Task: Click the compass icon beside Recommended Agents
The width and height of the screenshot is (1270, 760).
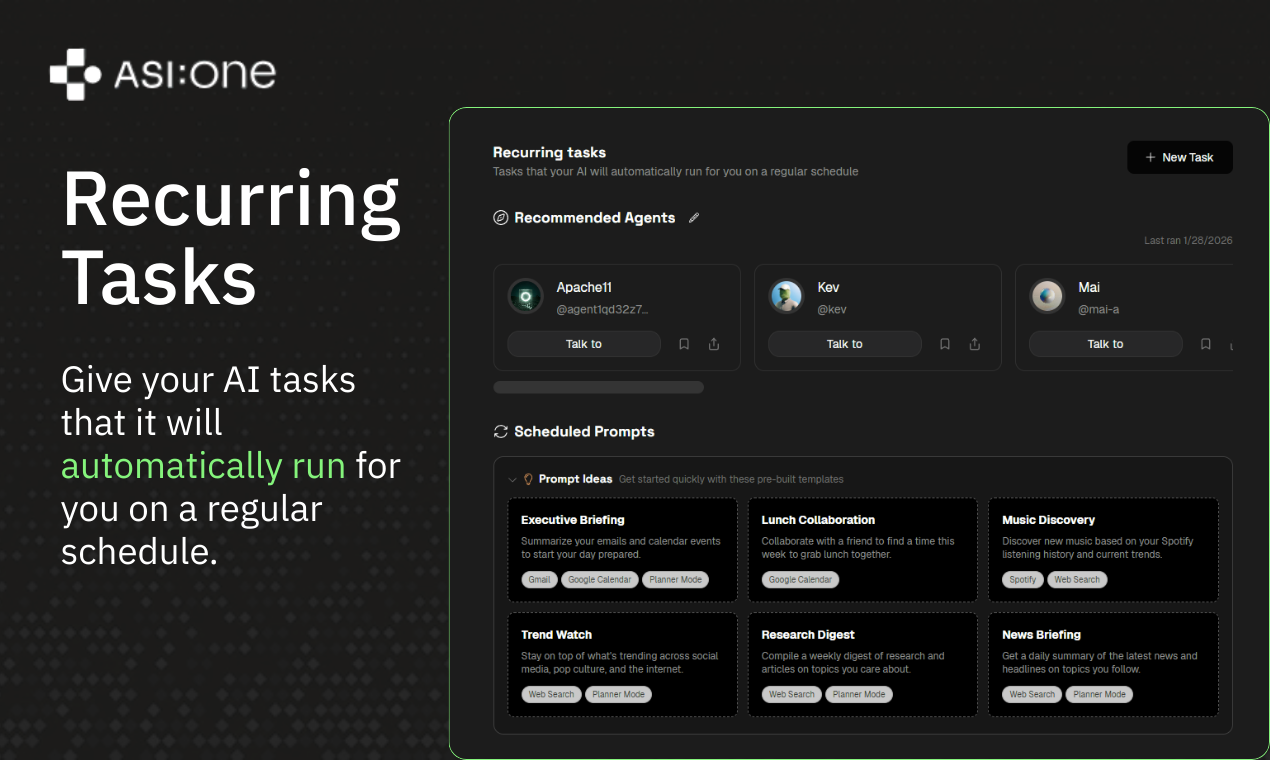Action: (x=501, y=218)
